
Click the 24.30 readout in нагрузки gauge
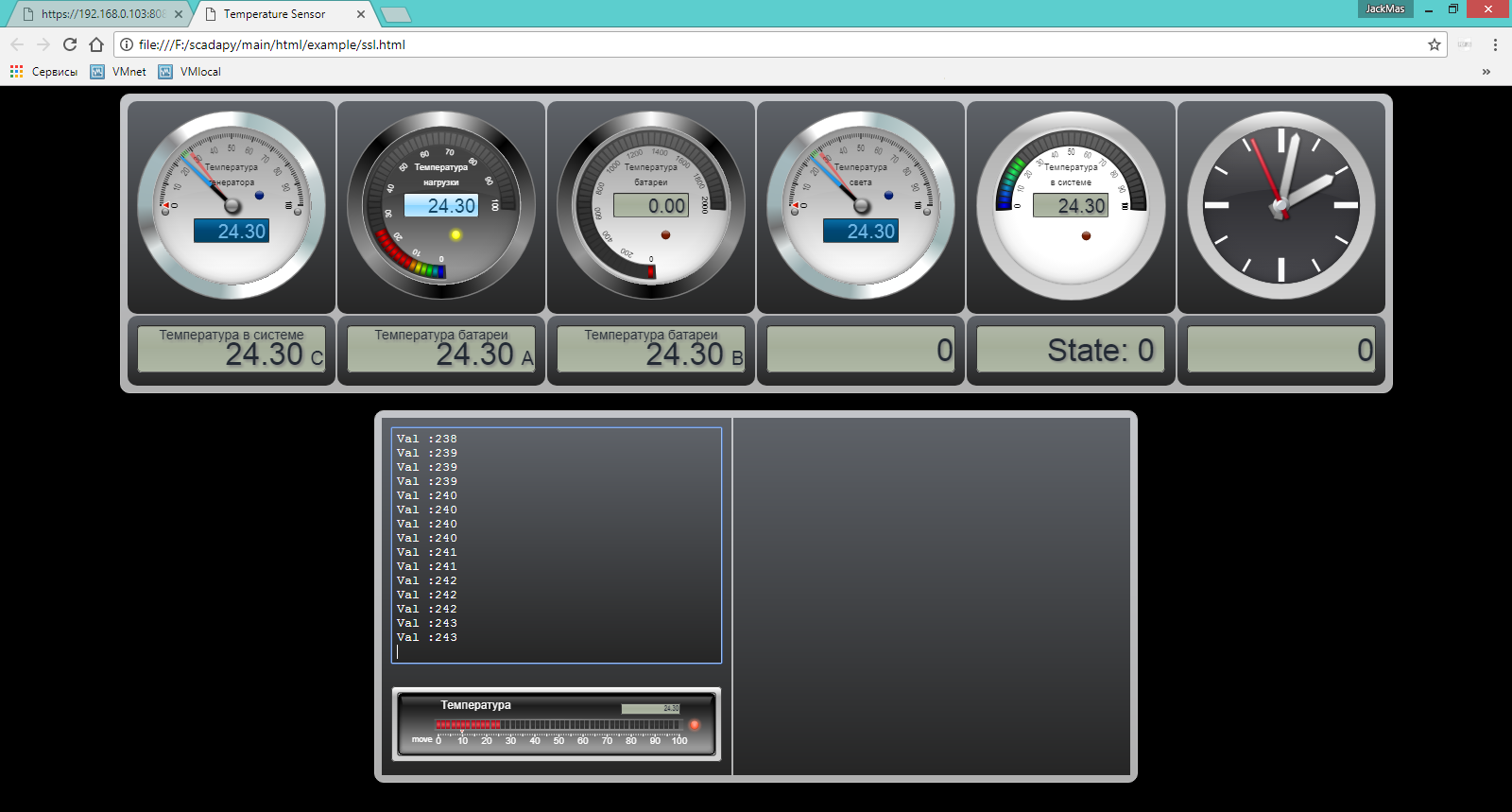pos(441,205)
